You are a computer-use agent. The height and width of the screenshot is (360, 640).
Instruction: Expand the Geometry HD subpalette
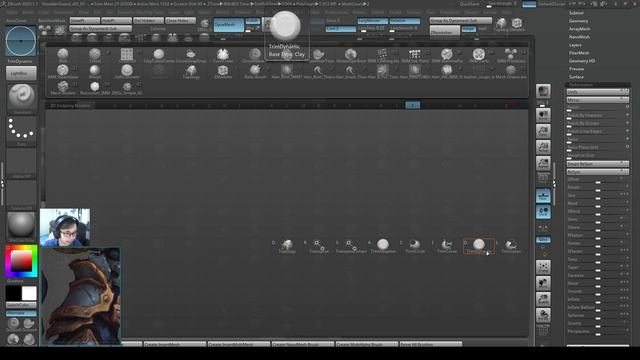point(582,61)
